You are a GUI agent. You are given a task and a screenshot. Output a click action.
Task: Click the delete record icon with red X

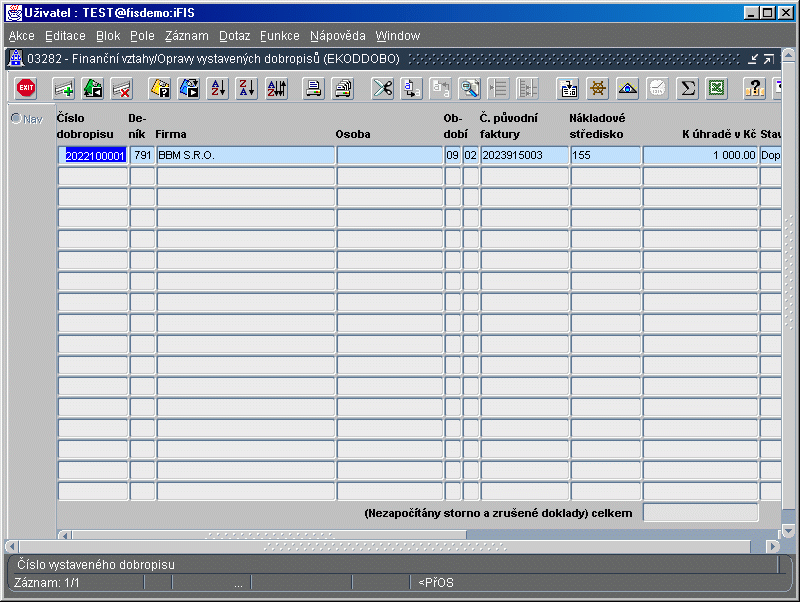tap(122, 89)
